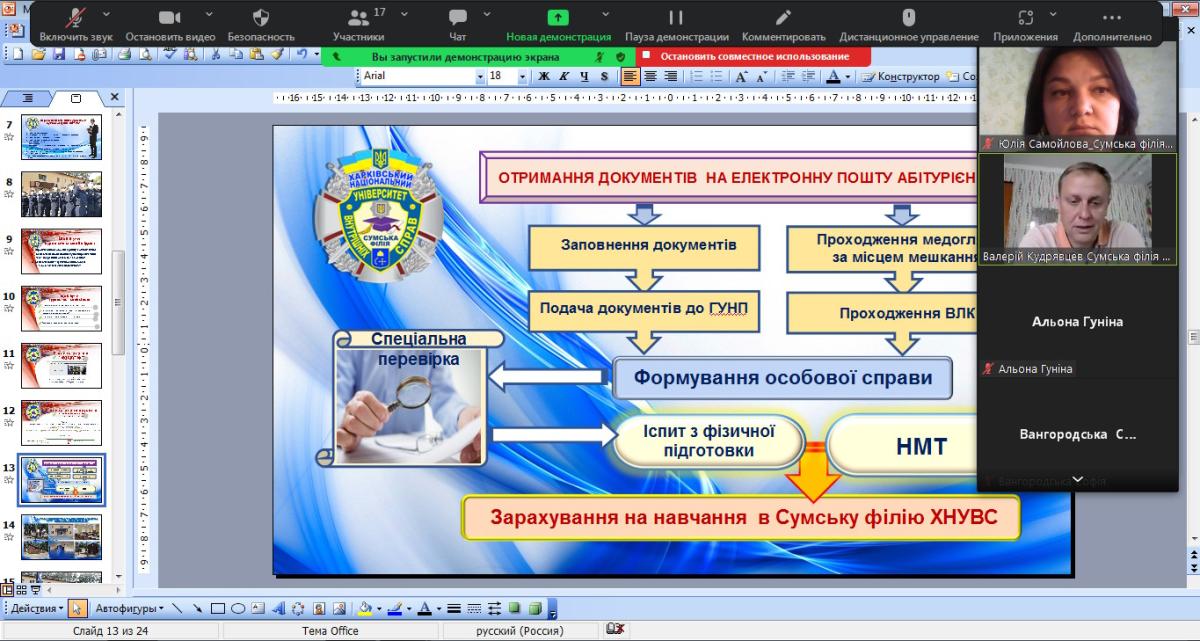The image size is (1200, 641).
Task: Insert WordArt from the drawing toolbar
Action: point(278,608)
